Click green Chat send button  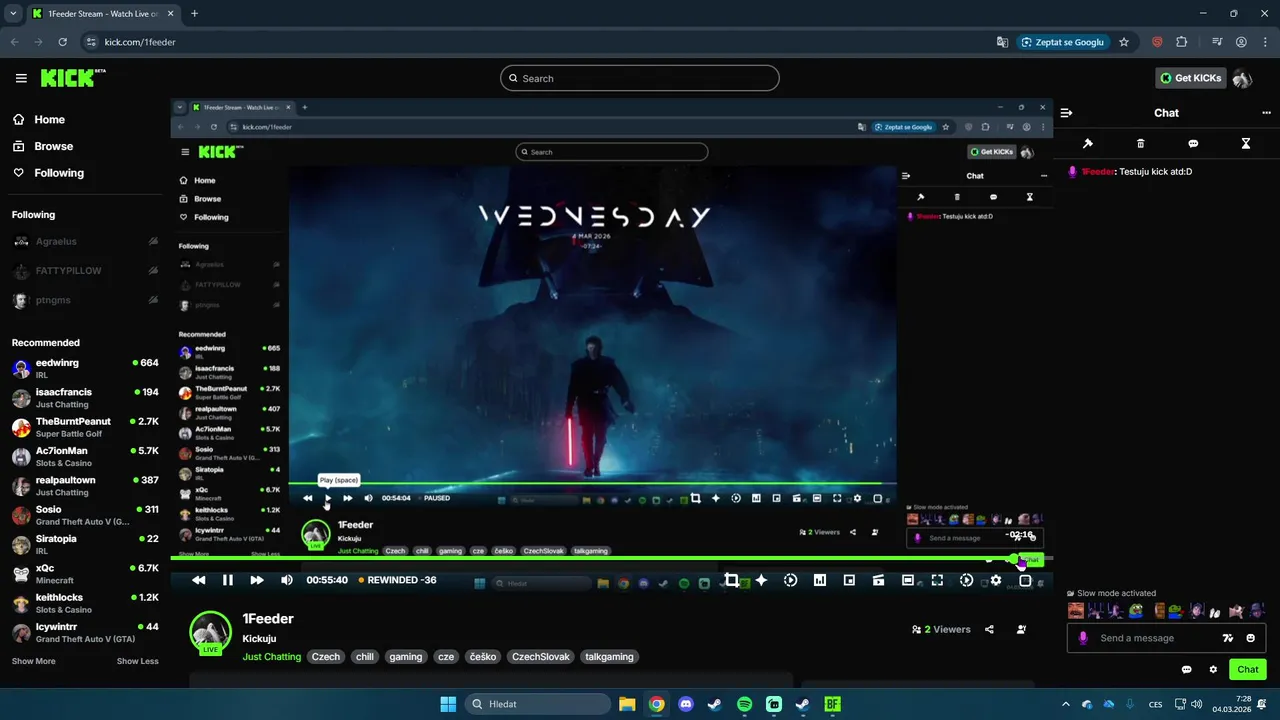tap(1248, 669)
